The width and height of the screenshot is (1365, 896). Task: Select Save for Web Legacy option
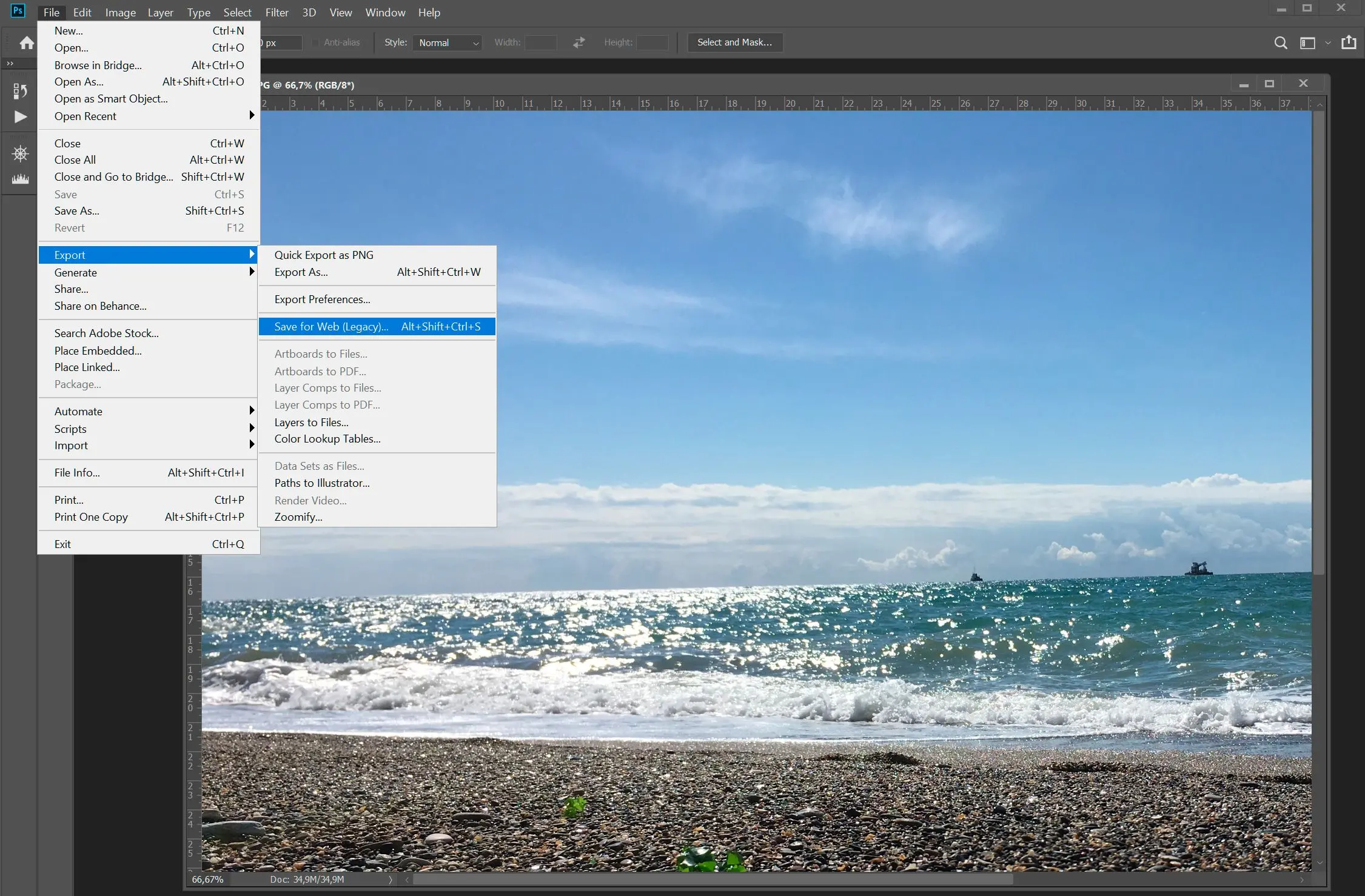330,326
